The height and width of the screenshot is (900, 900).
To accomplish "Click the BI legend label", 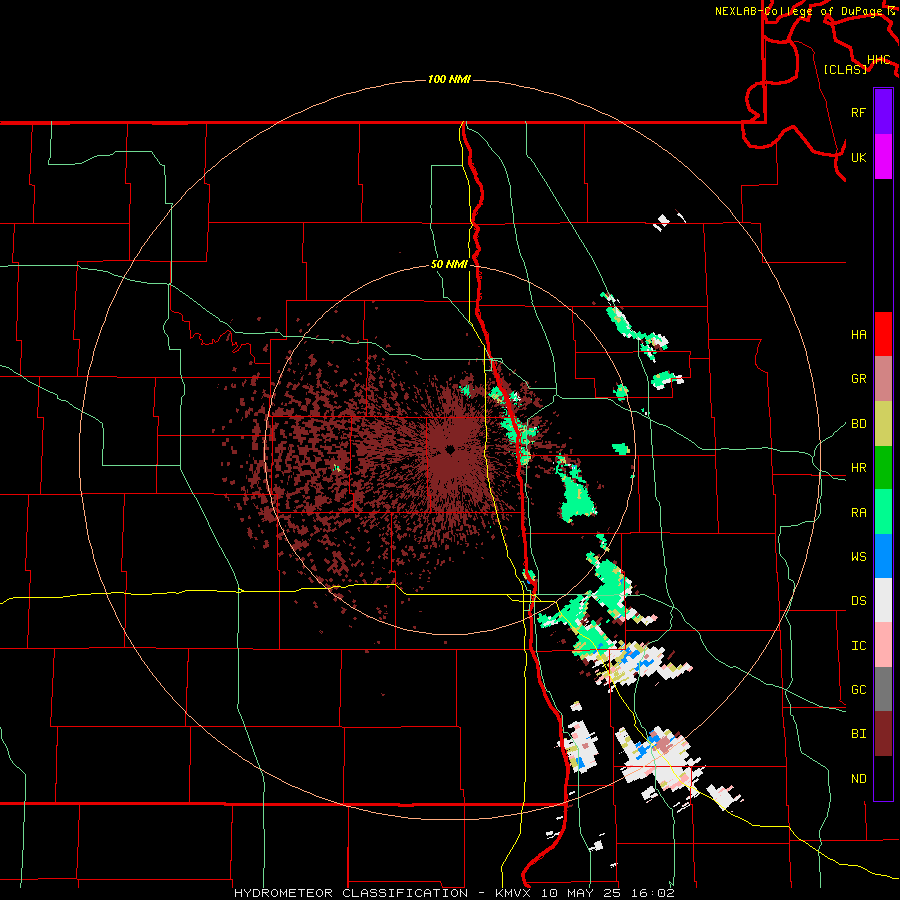I will [858, 734].
